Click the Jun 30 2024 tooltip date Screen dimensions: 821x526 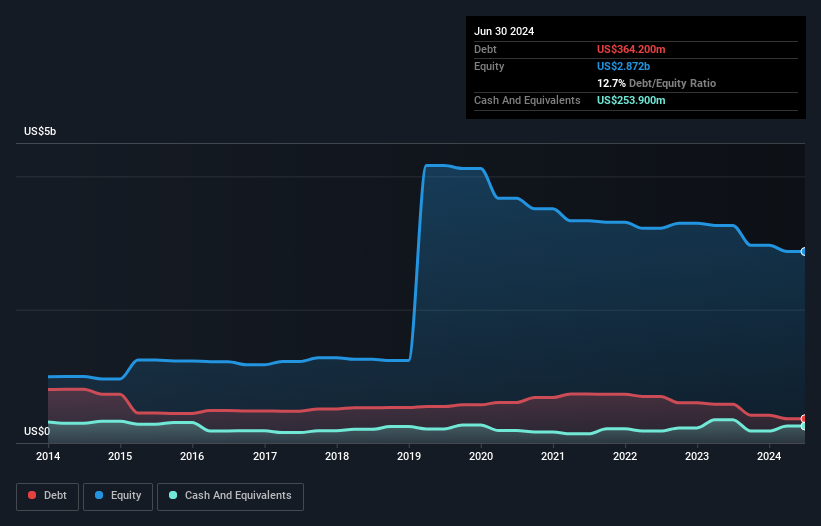click(x=504, y=31)
